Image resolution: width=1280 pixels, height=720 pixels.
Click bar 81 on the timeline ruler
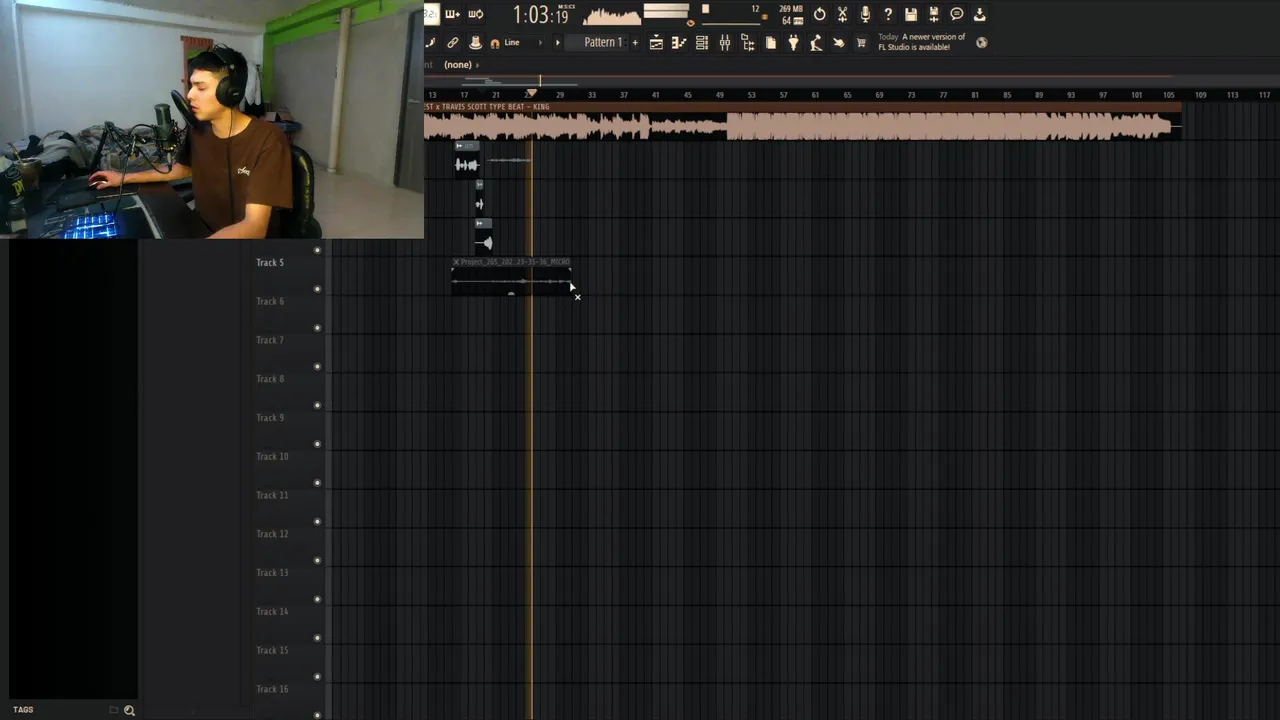pos(975,95)
